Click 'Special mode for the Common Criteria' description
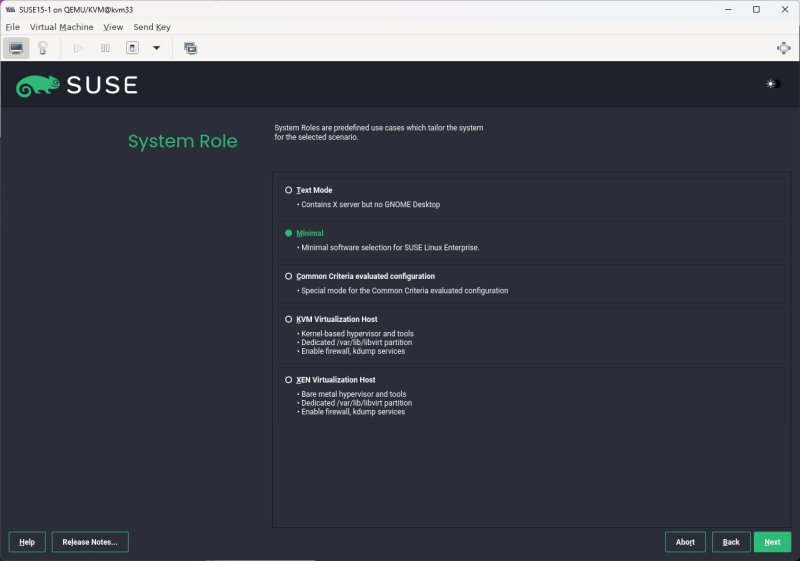This screenshot has width=800, height=561. click(x=405, y=291)
